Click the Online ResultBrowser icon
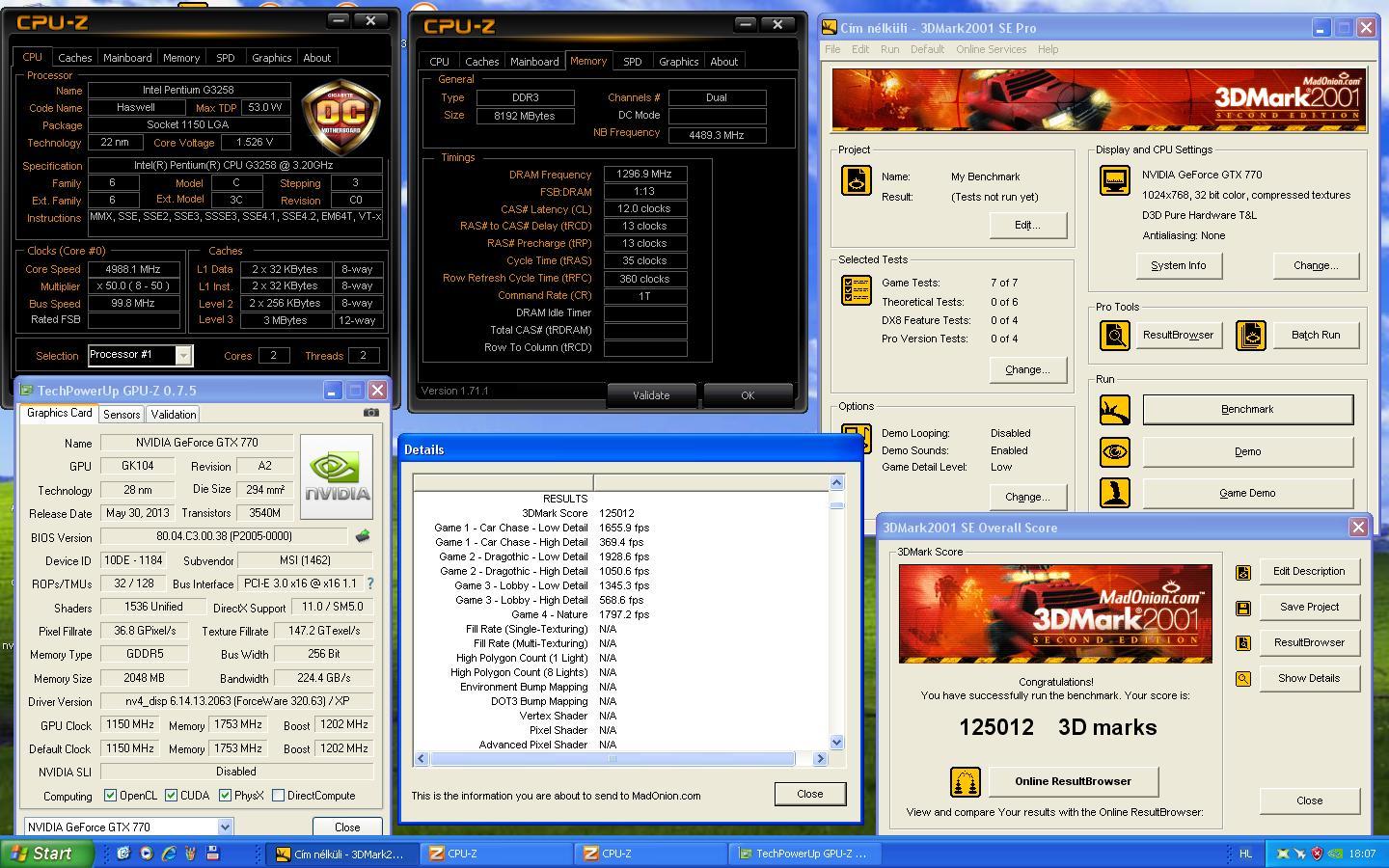 [x=966, y=782]
